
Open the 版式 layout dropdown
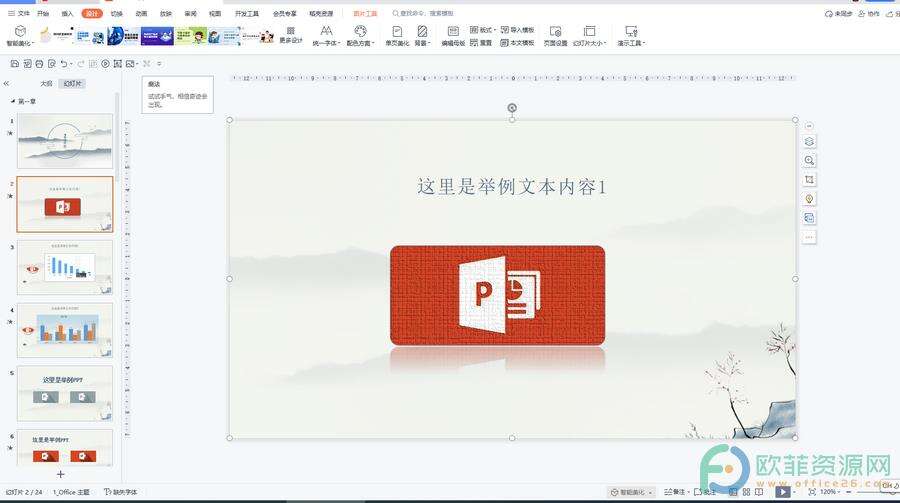(x=483, y=29)
